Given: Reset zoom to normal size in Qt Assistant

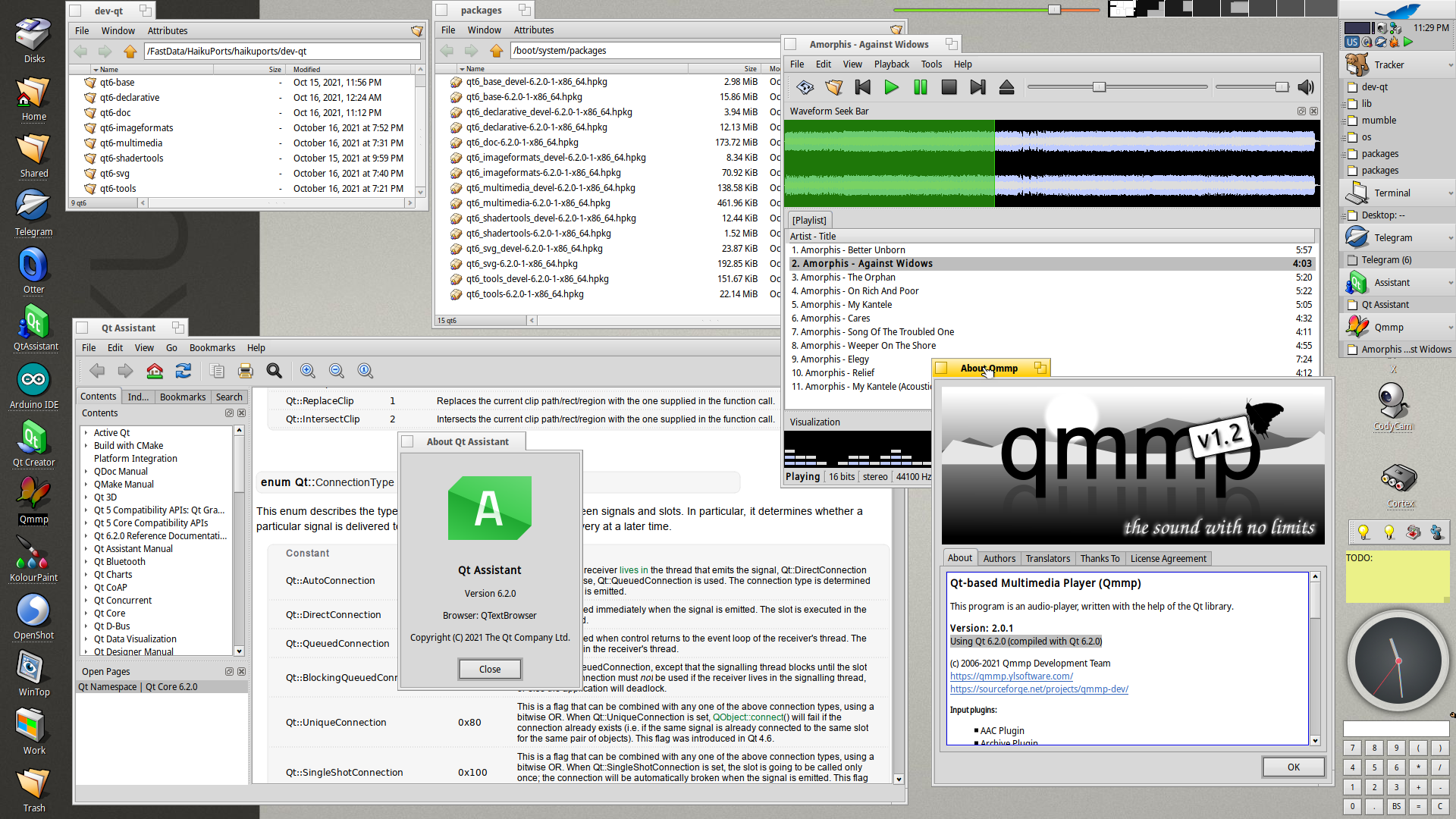Looking at the screenshot, I should [366, 371].
